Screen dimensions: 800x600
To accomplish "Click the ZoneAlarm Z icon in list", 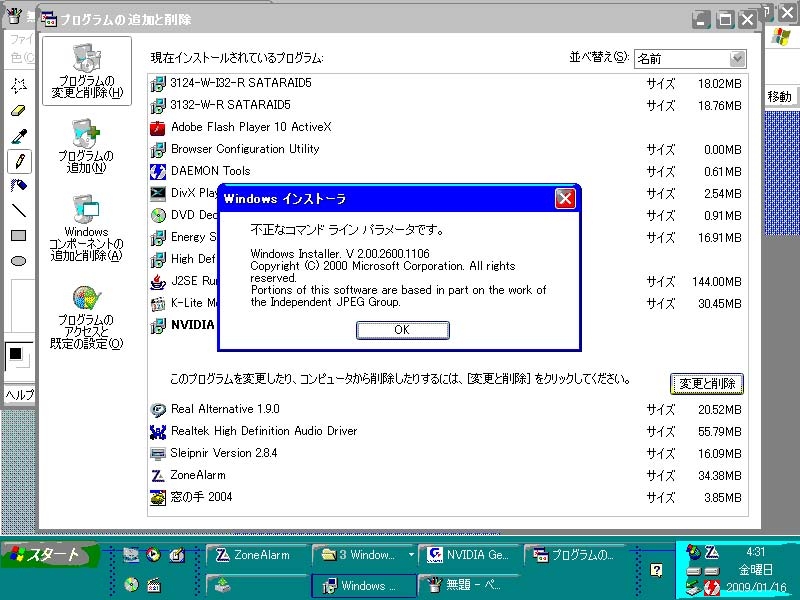I will 158,476.
